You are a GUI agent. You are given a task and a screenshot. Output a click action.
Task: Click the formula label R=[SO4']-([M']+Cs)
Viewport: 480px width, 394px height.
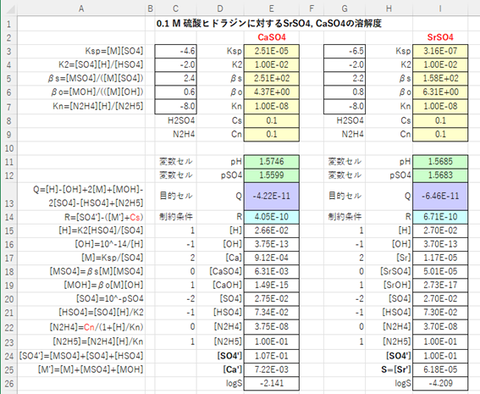pos(104,217)
